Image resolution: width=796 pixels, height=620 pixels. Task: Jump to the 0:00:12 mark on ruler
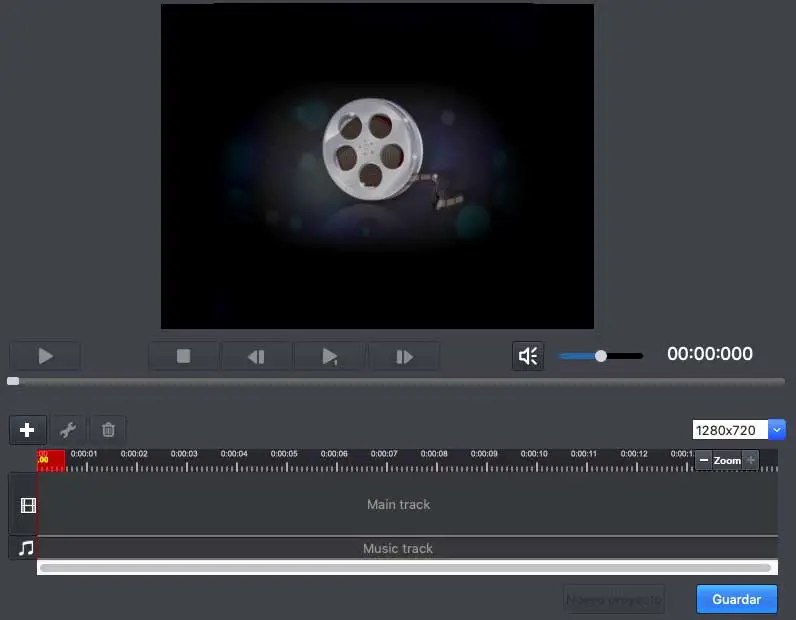pos(634,453)
